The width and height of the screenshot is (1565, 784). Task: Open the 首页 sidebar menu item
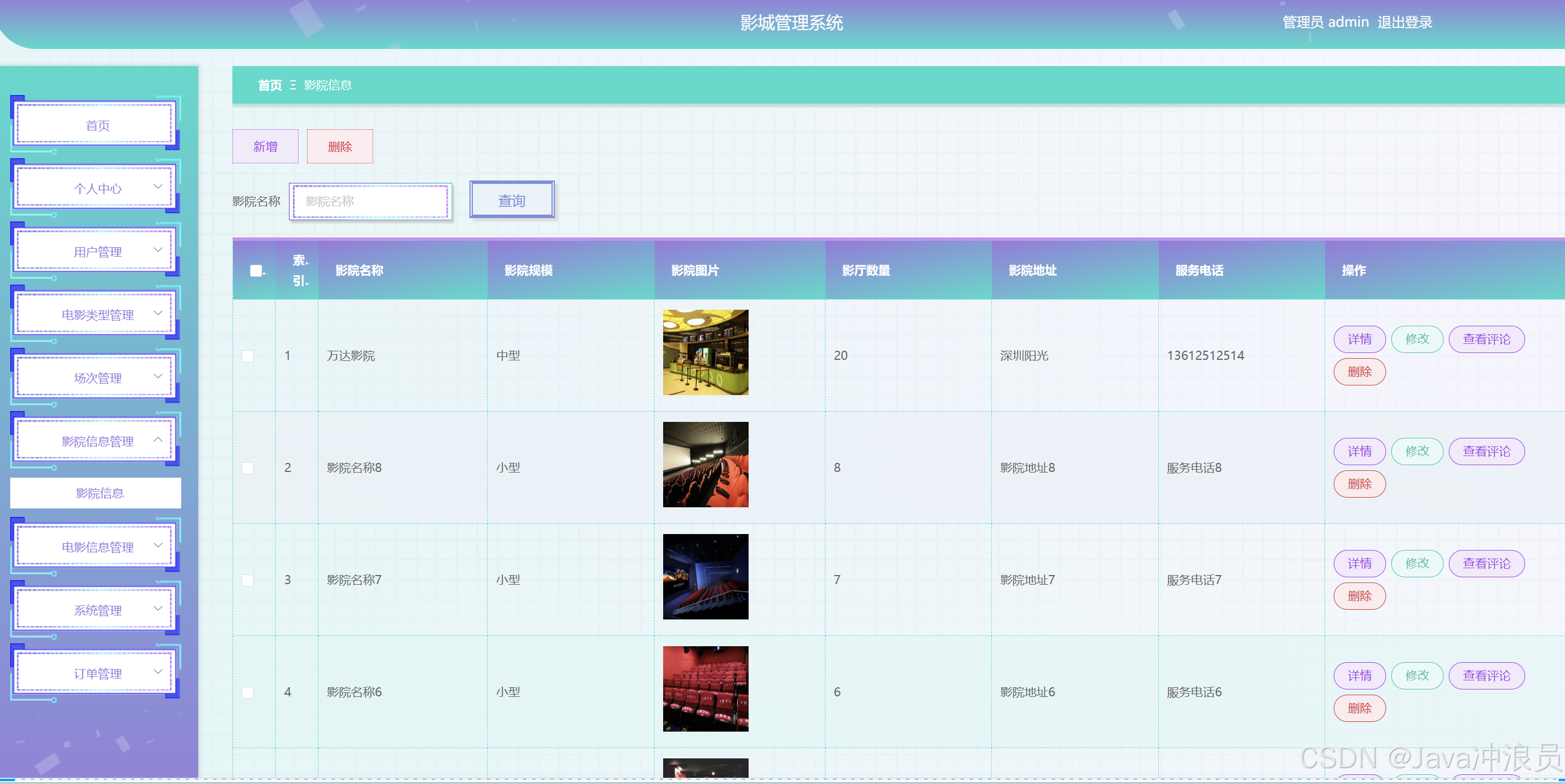pyautogui.click(x=97, y=125)
